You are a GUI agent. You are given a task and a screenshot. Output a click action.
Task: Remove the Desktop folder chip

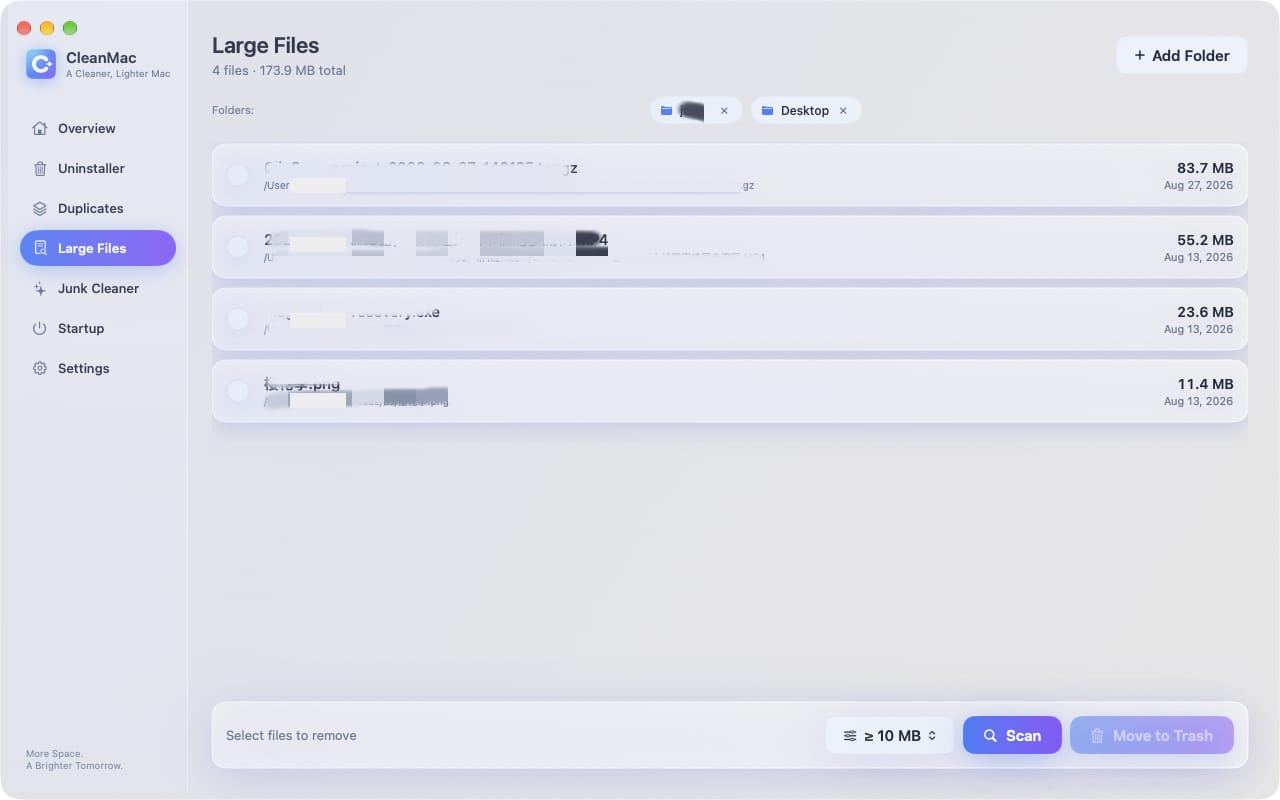coord(843,110)
